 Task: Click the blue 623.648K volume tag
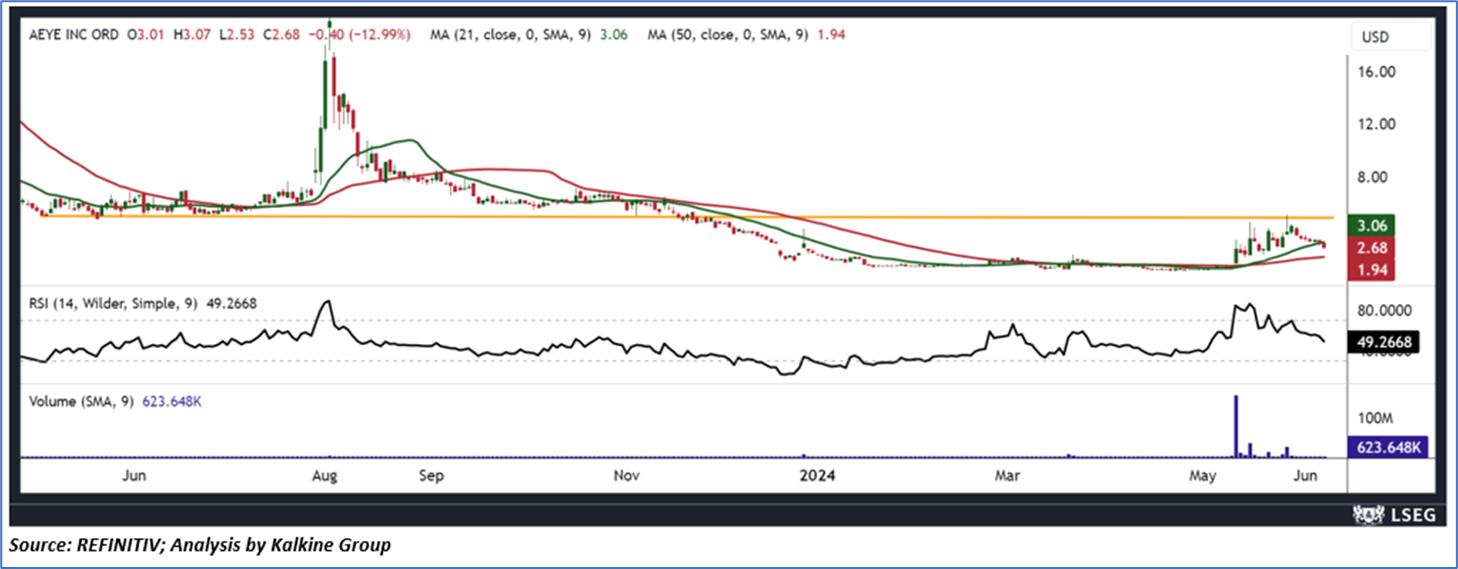pos(1388,448)
